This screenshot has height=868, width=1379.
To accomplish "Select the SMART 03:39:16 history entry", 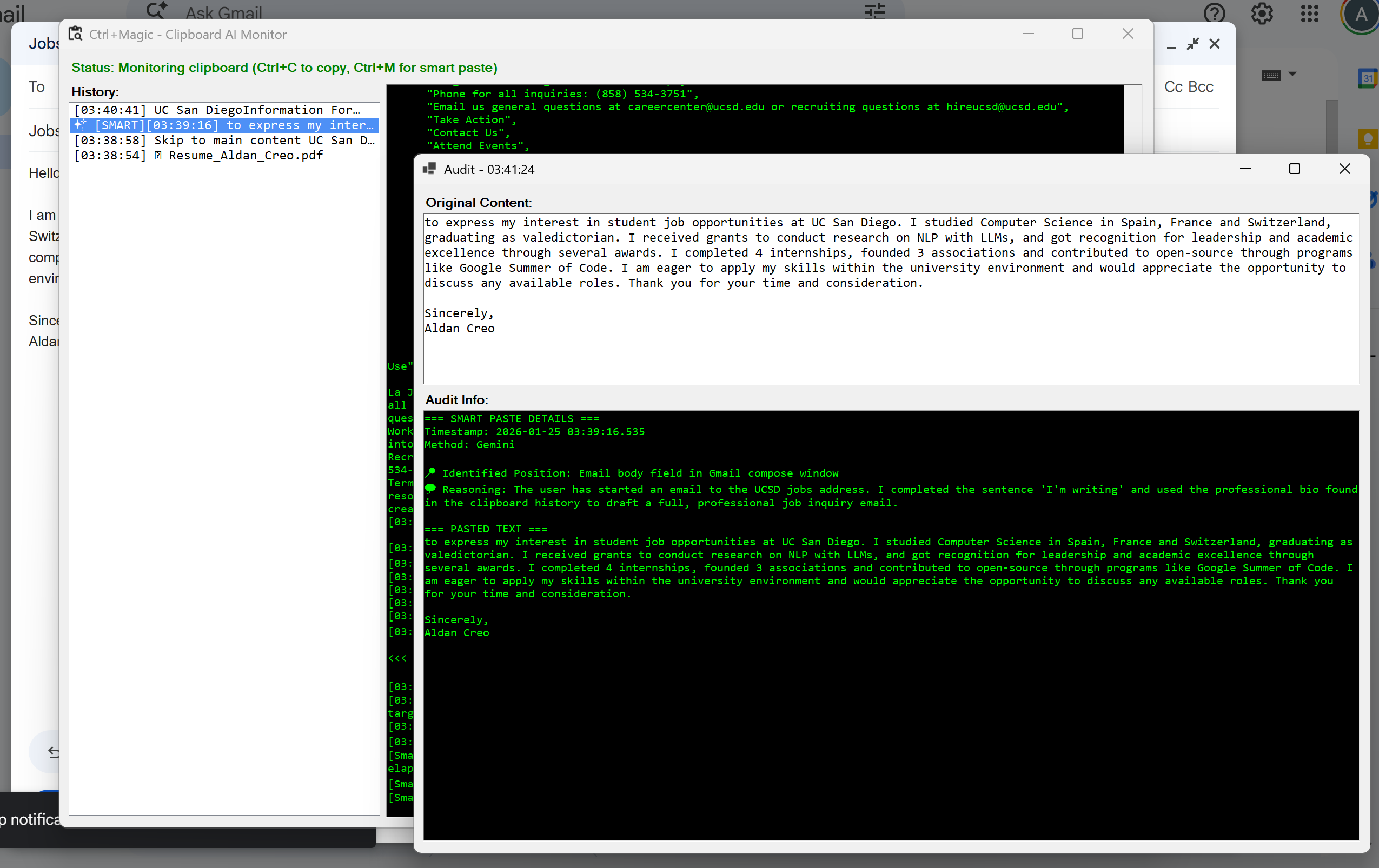I will coord(223,125).
